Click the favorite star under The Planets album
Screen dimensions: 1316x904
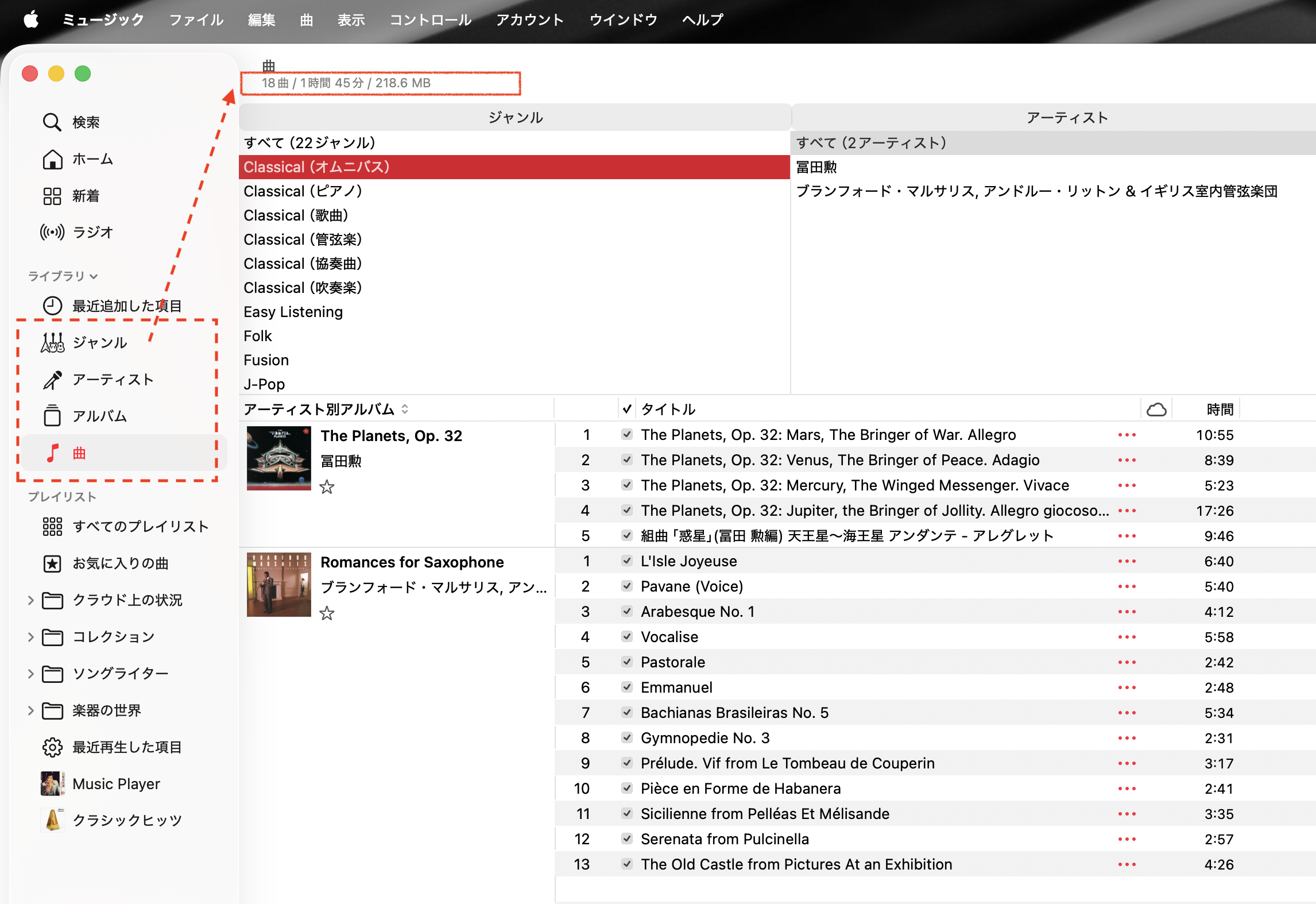[327, 487]
